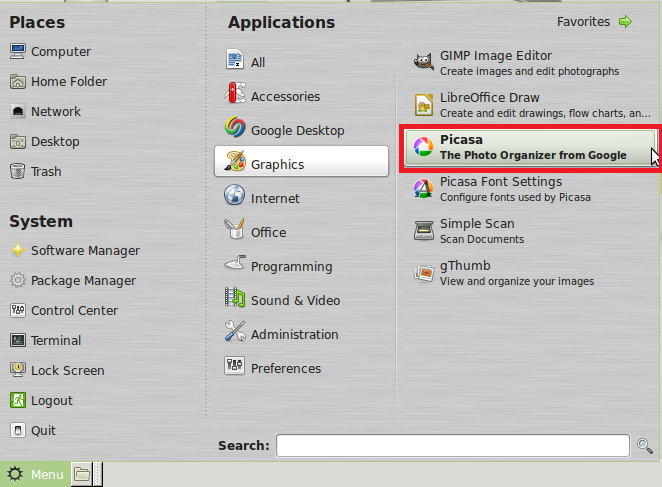The width and height of the screenshot is (662, 487).
Task: Launch the Simple Scan icon
Action: pos(423,231)
